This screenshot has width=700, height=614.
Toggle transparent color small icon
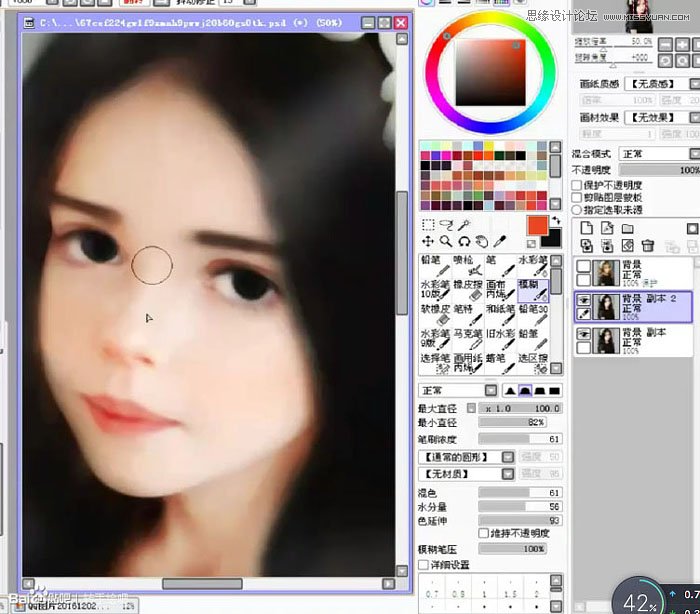(531, 244)
